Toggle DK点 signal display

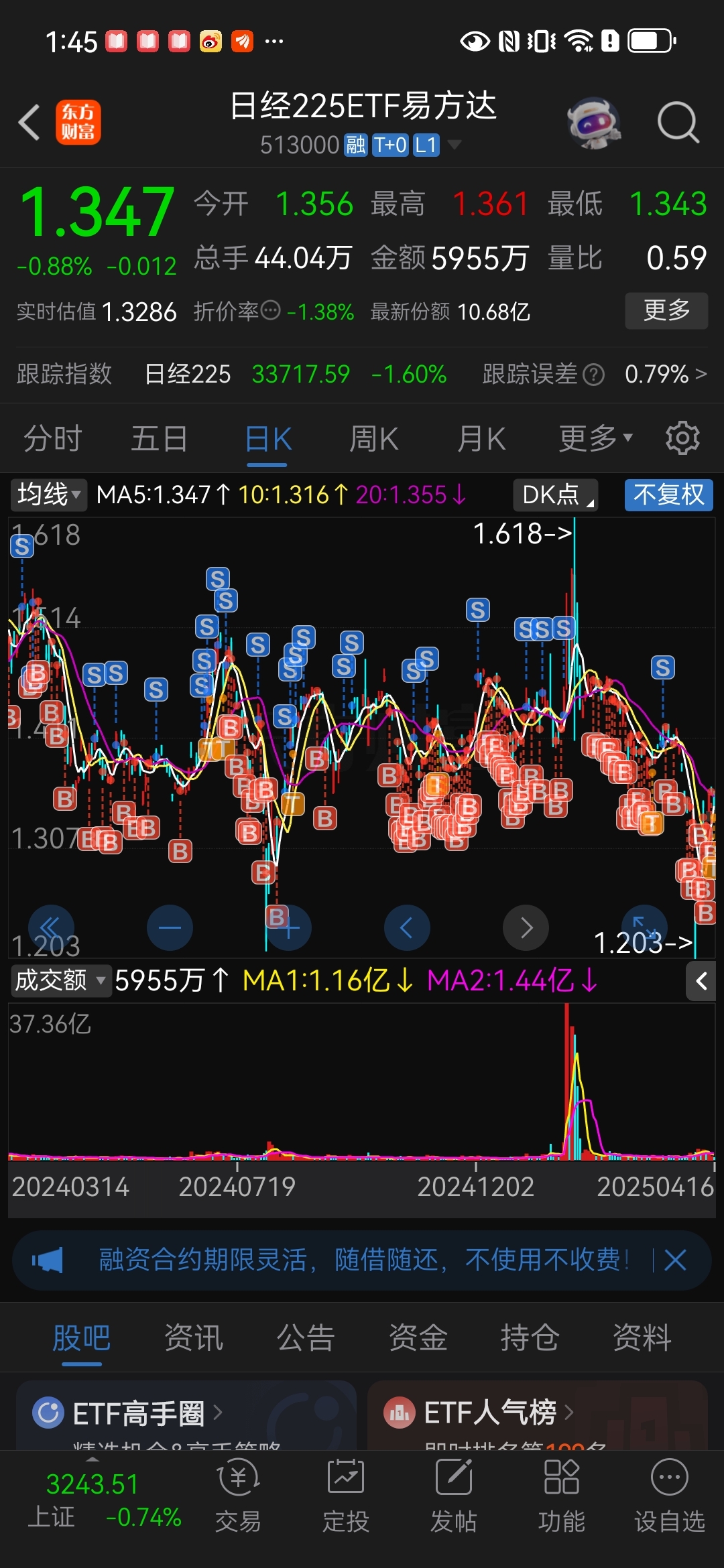(x=555, y=495)
